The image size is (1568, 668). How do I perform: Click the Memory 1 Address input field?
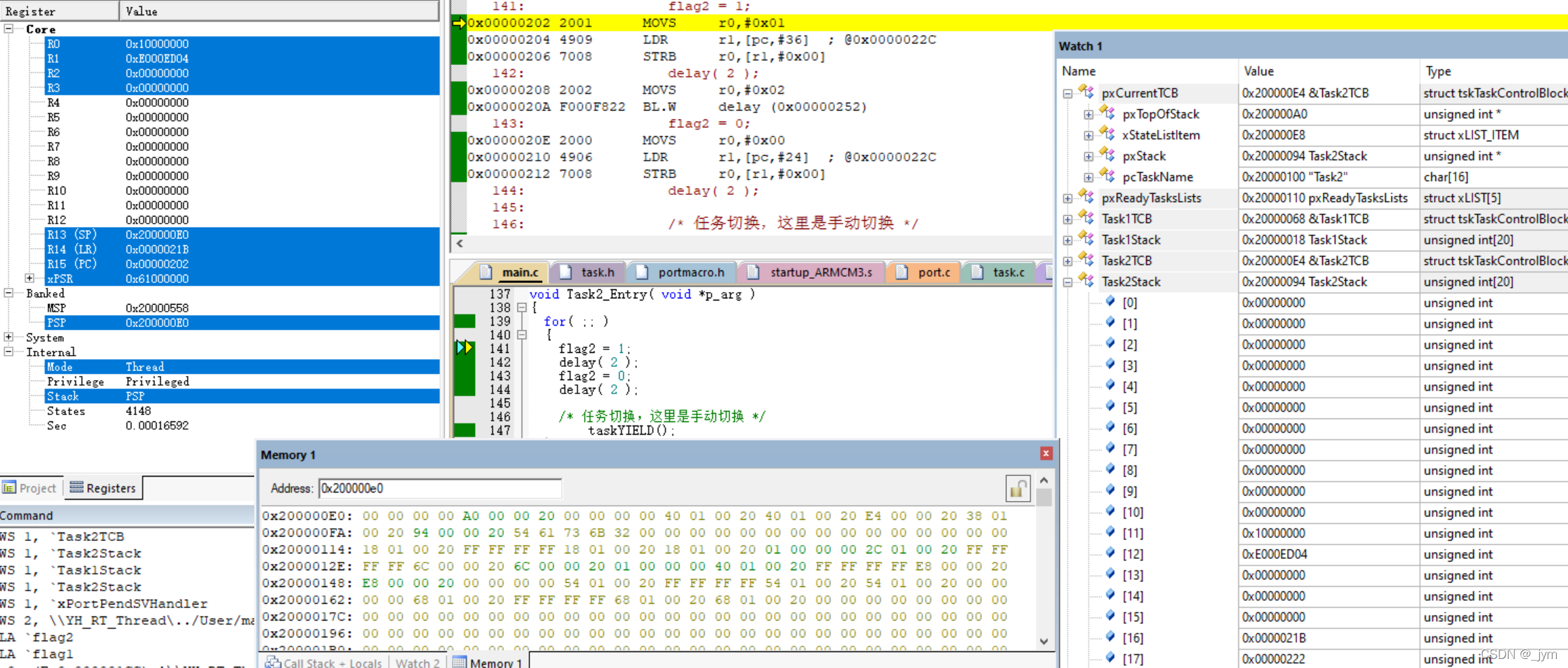tap(440, 488)
